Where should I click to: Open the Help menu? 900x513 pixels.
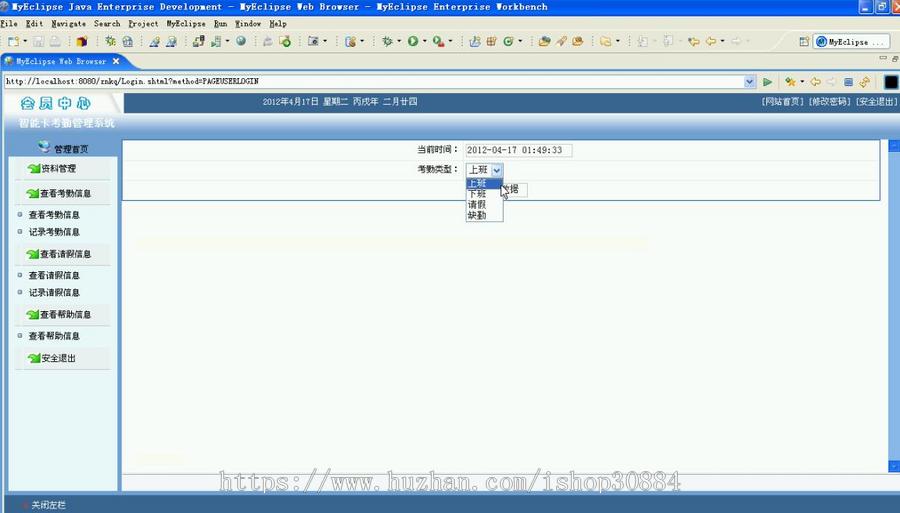[278, 24]
